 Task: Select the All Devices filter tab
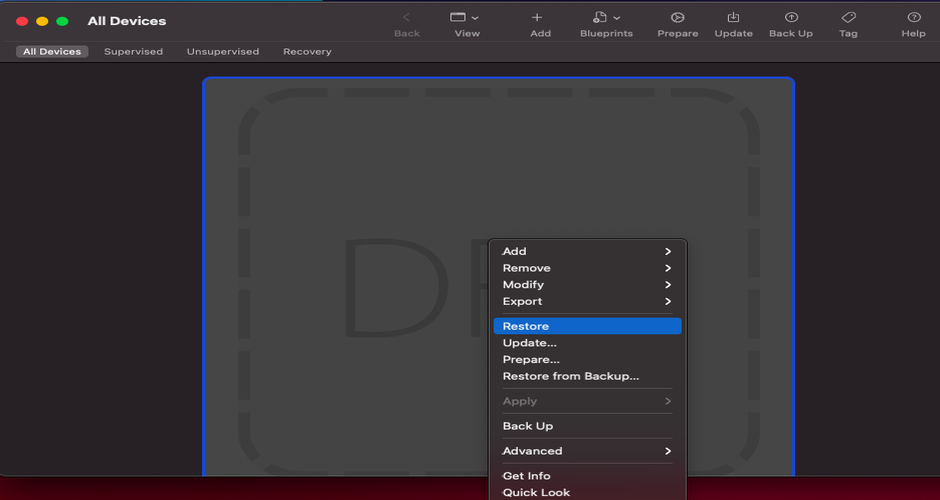click(52, 52)
